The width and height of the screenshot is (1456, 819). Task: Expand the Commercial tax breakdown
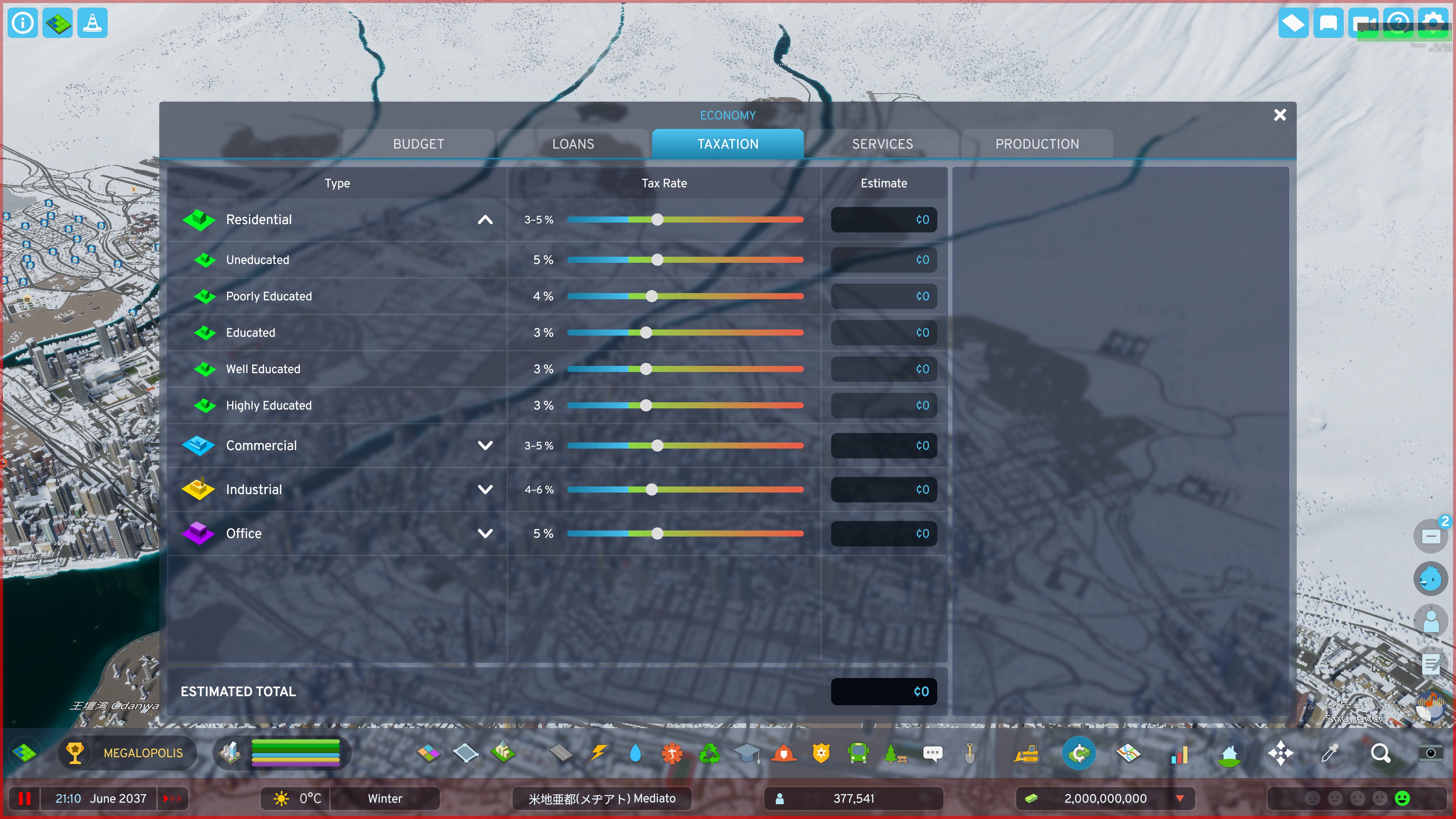tap(485, 446)
